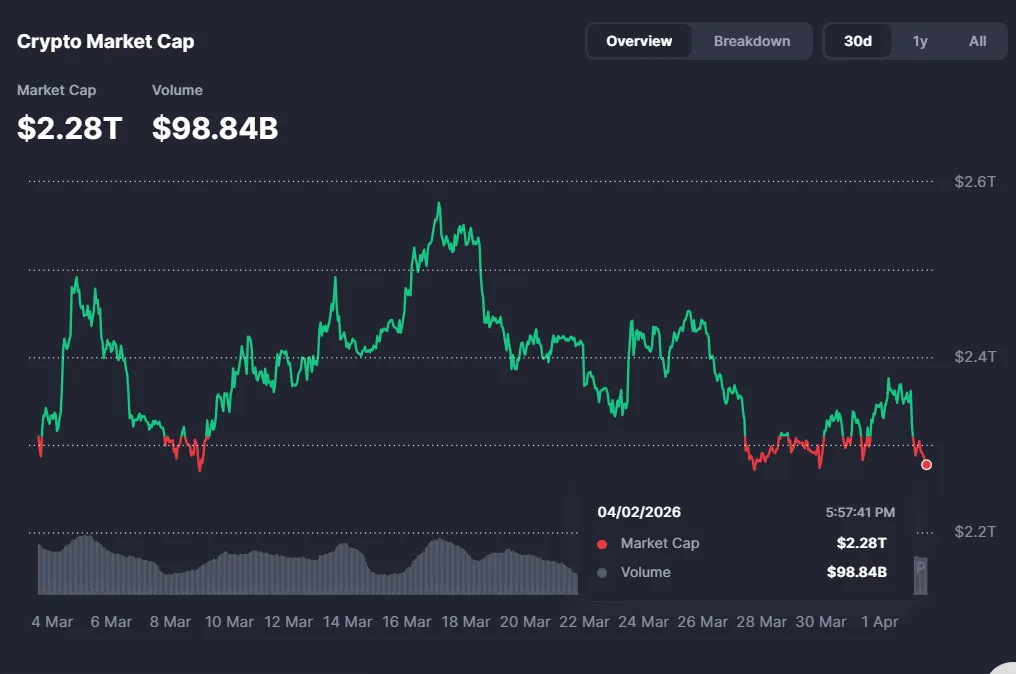Enable the All time range
Viewport: 1016px width, 674px height.
[x=977, y=41]
